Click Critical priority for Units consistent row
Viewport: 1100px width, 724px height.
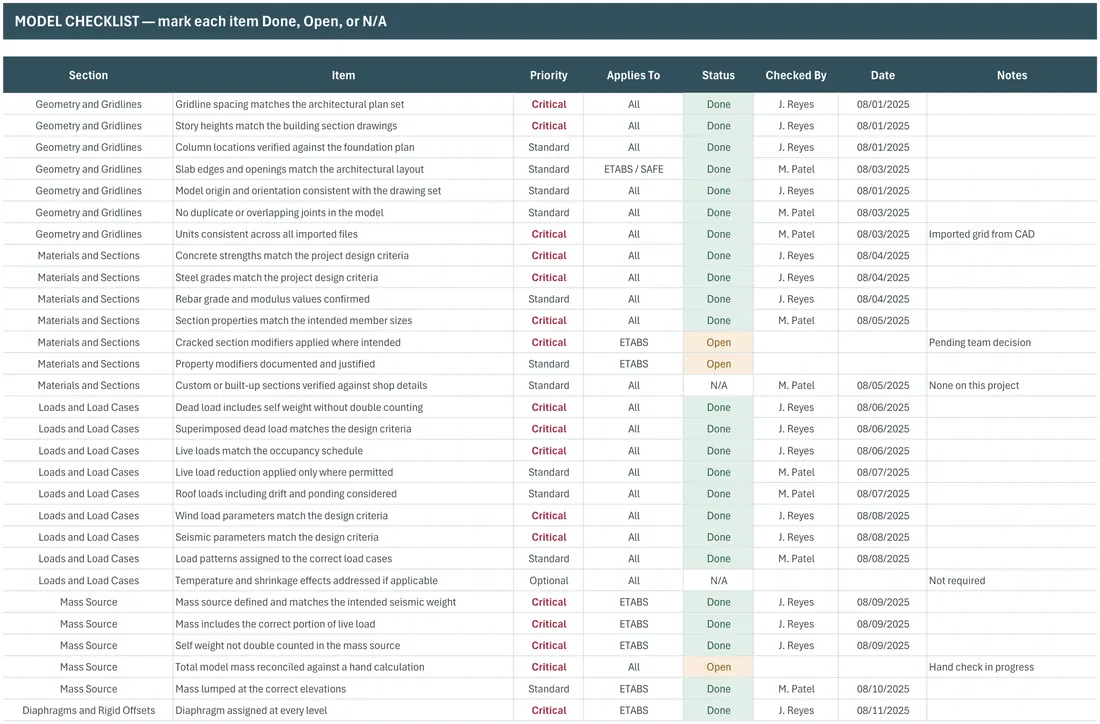549,234
